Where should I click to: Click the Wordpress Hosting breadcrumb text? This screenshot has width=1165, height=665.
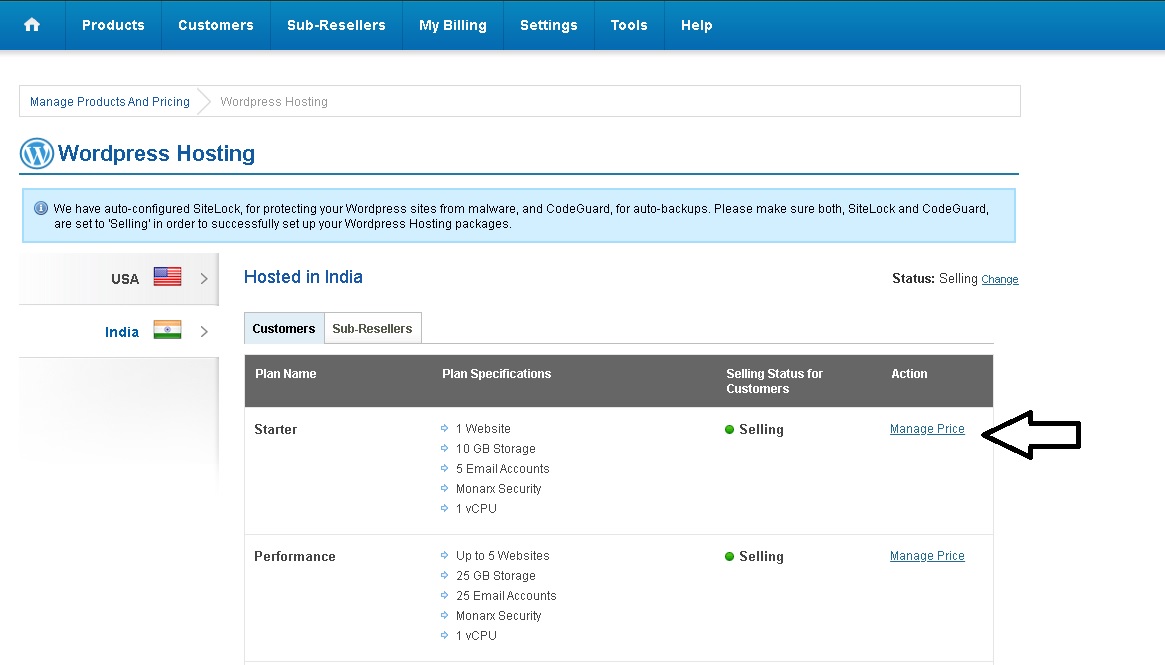[274, 102]
